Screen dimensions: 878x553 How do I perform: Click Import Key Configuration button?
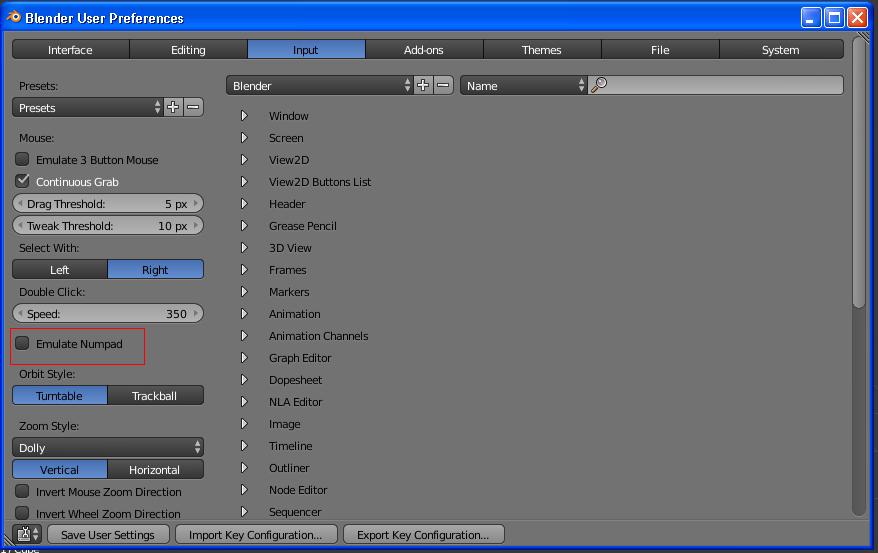(256, 534)
